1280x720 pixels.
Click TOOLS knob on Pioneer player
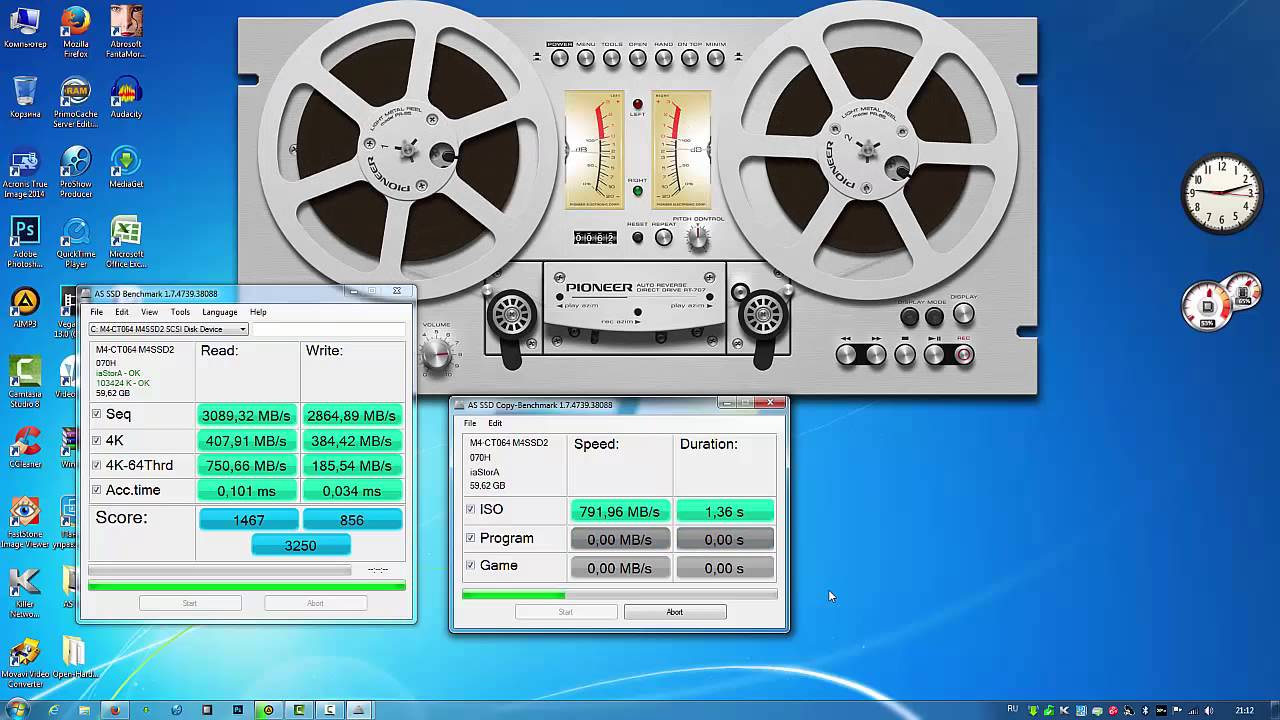tap(612, 59)
